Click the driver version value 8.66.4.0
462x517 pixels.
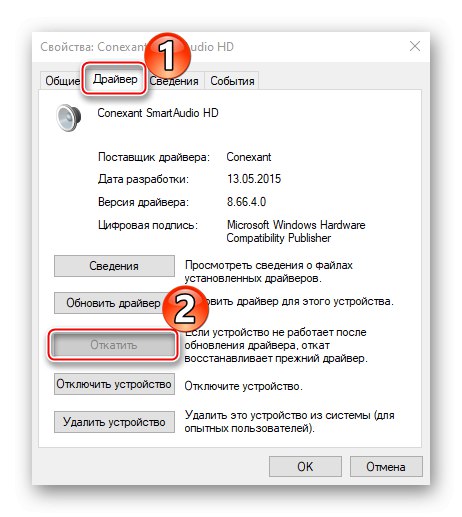(x=246, y=202)
